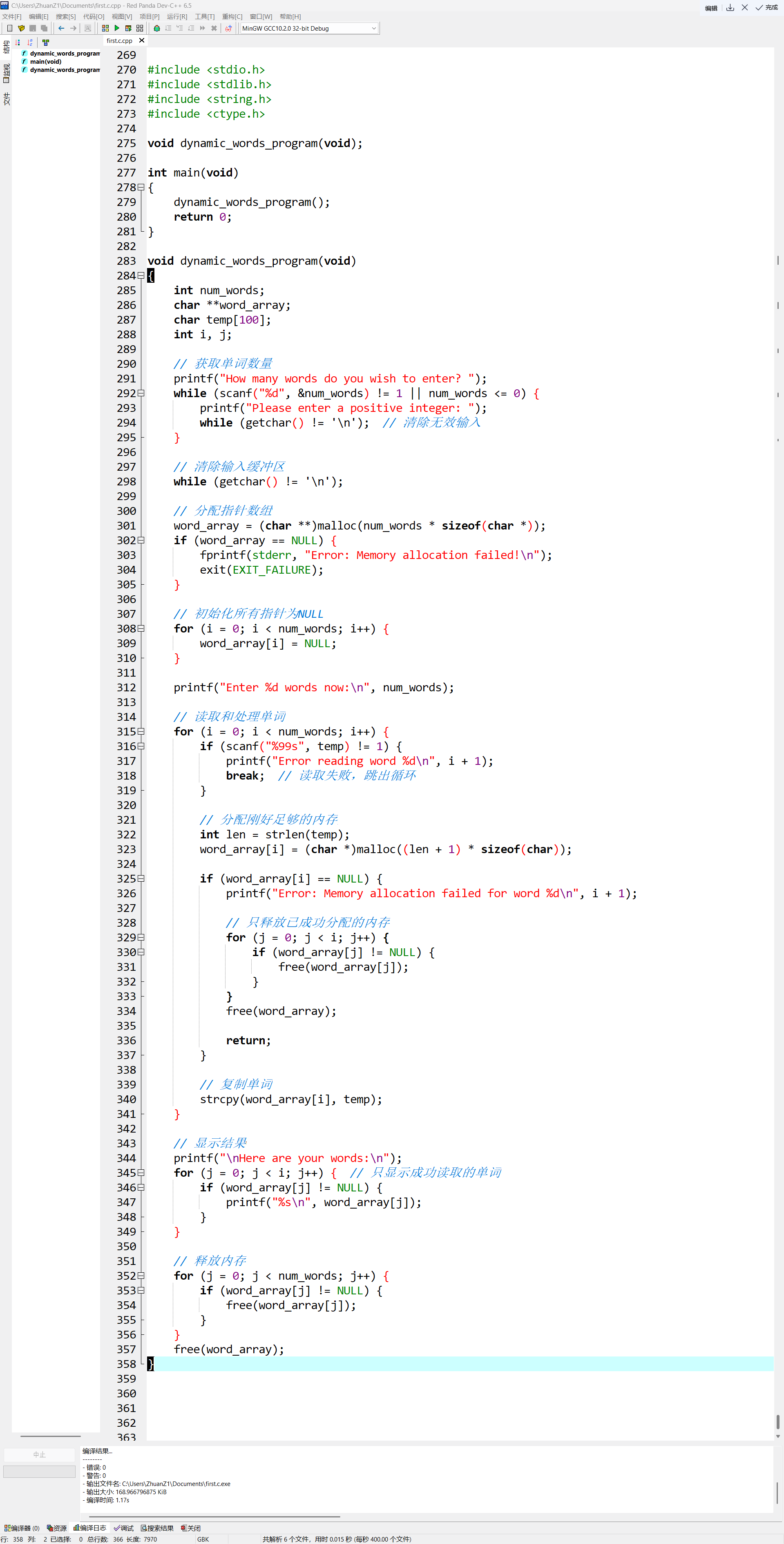Screen dimensions: 784x1544
Task: Switch to the 编译器 (0) bottom tab
Action: [22, 1528]
